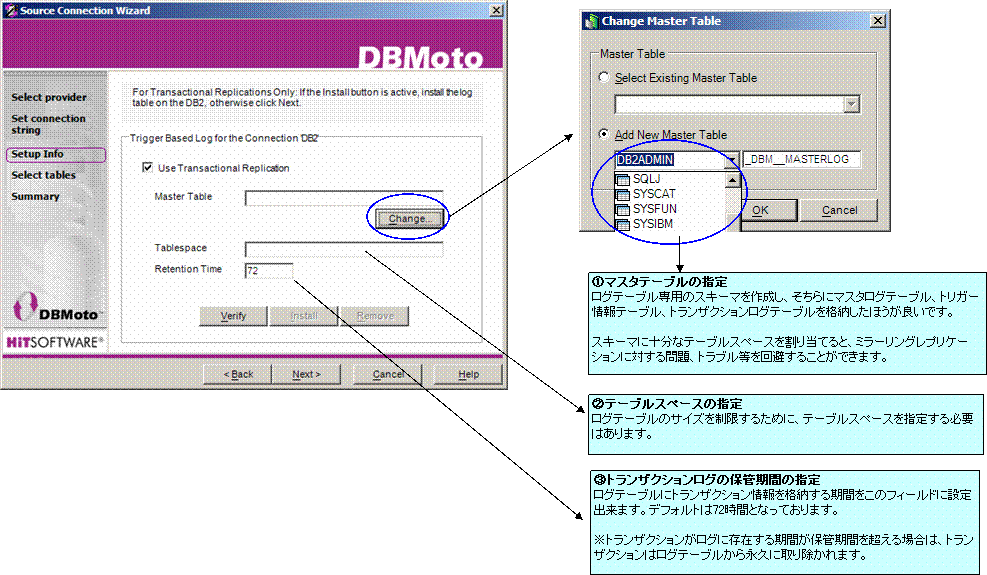
Task: Click the disabled Remove button
Action: [375, 316]
